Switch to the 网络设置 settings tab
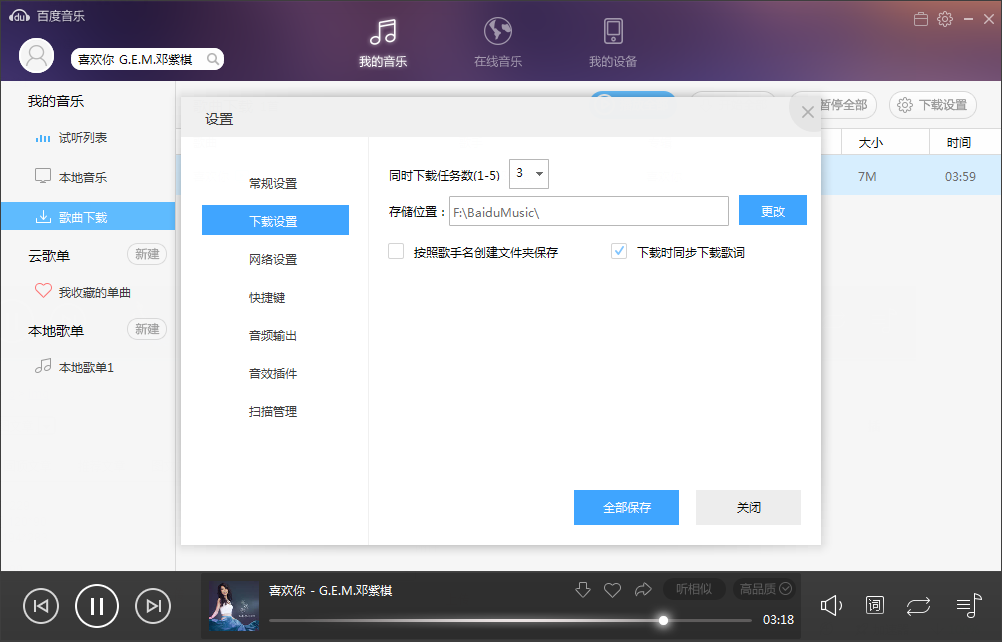This screenshot has width=1002, height=642. [x=275, y=258]
